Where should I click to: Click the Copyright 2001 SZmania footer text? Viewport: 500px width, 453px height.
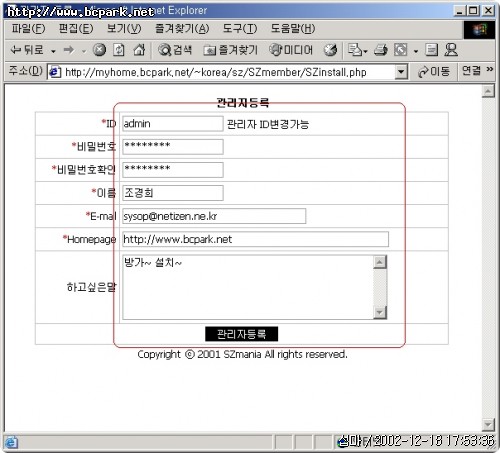(242, 354)
